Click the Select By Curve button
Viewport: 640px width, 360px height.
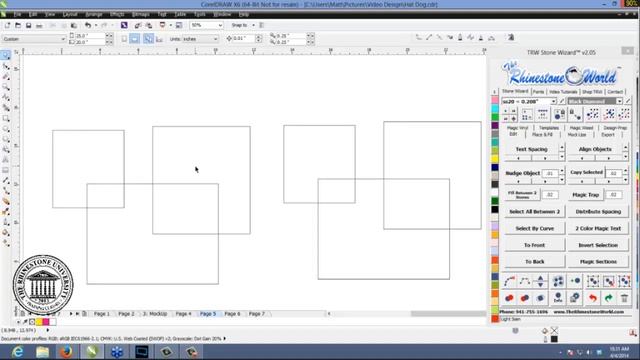(x=535, y=228)
